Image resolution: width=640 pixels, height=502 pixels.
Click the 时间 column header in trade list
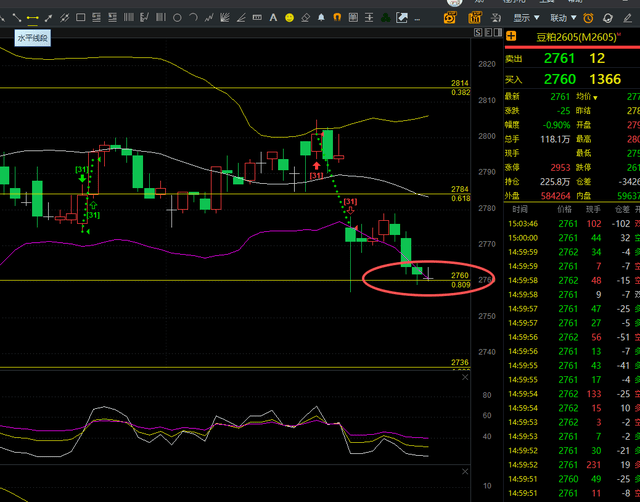coord(520,211)
